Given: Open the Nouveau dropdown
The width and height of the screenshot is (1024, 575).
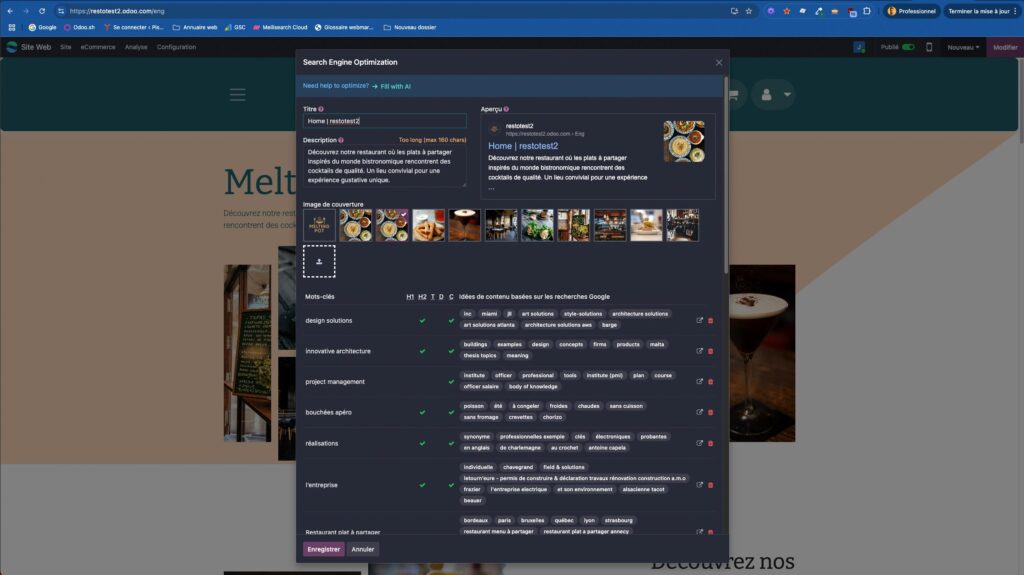Looking at the screenshot, I should 963,47.
